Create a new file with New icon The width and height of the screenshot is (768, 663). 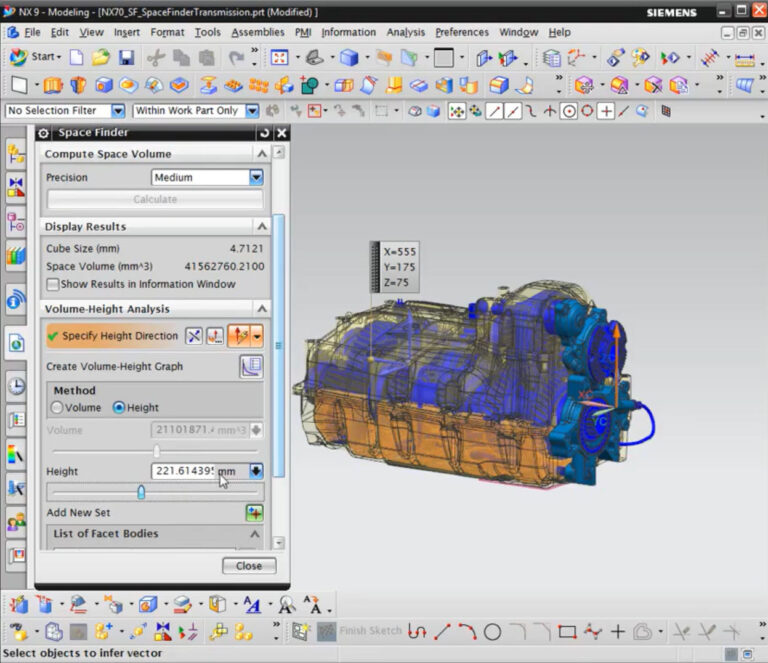pyautogui.click(x=76, y=57)
